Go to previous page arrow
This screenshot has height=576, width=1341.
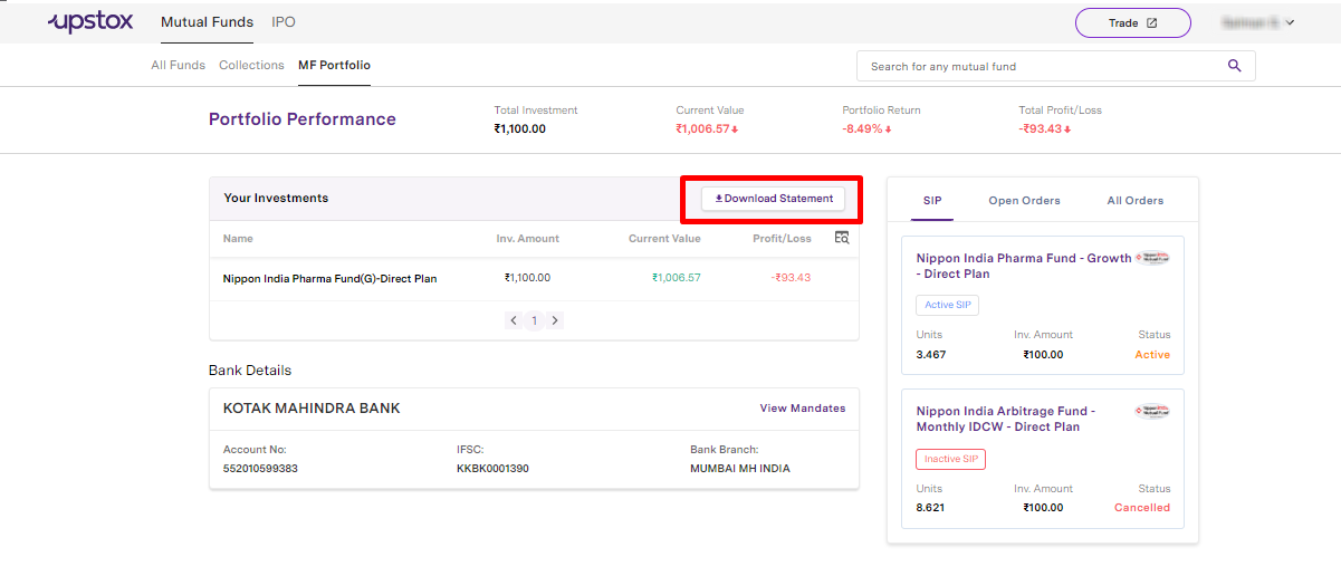click(514, 321)
